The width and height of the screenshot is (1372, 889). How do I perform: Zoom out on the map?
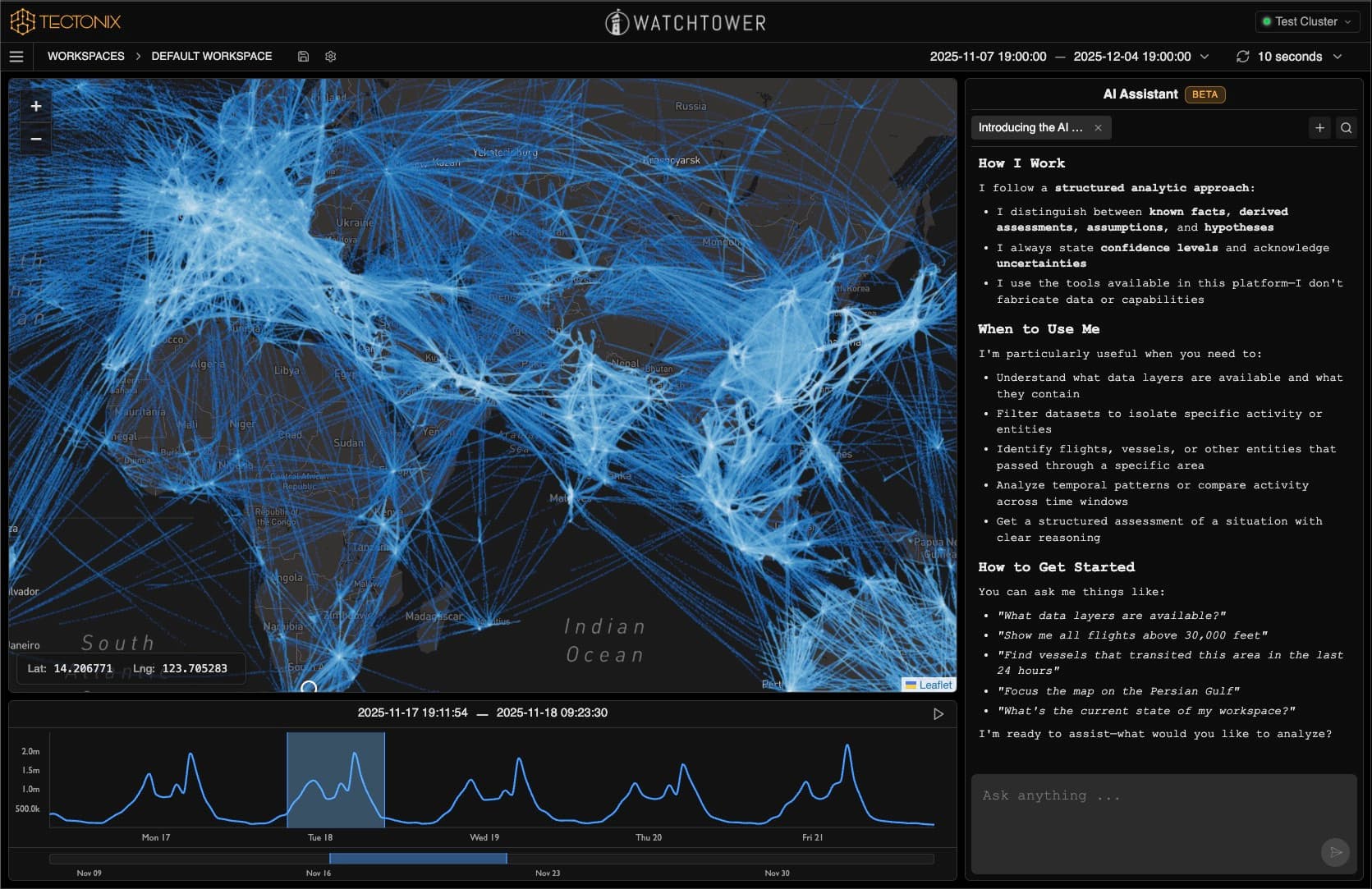click(36, 139)
